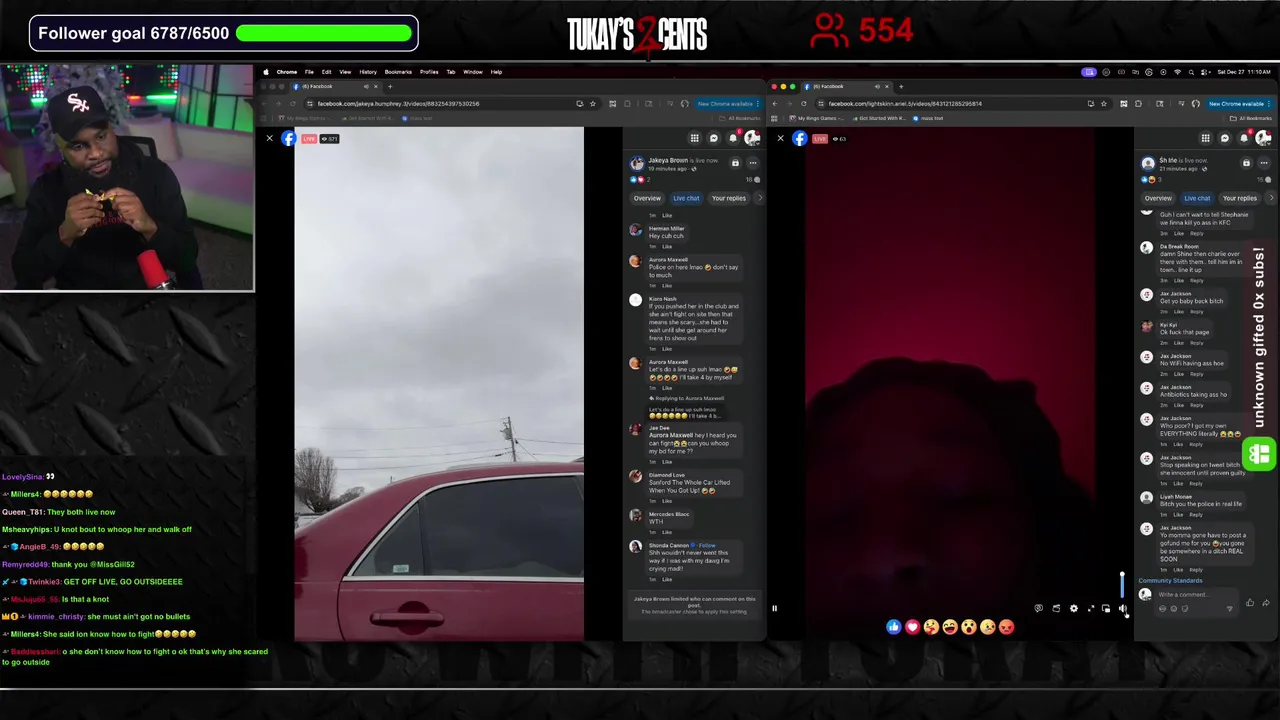This screenshot has width=1280, height=720.
Task: Mute the right video's speaker icon
Action: [1122, 608]
